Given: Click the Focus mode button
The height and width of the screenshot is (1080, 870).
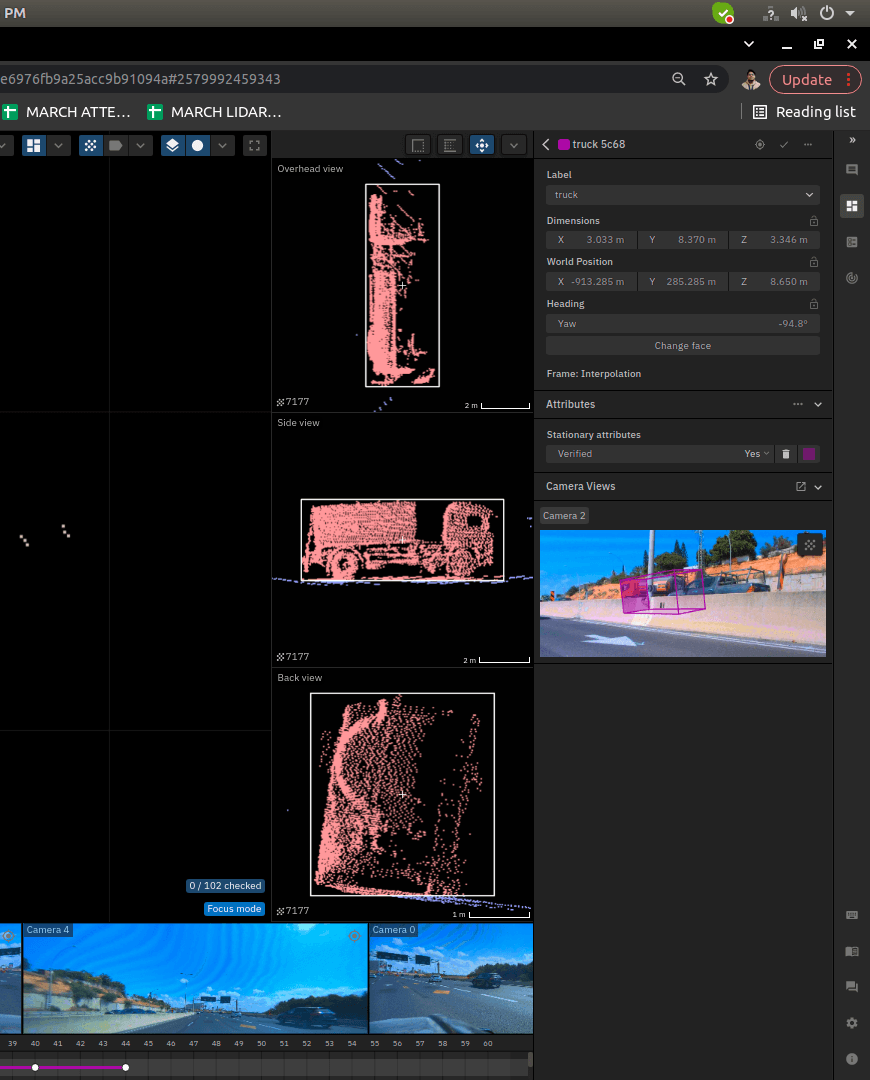Looking at the screenshot, I should tap(234, 909).
